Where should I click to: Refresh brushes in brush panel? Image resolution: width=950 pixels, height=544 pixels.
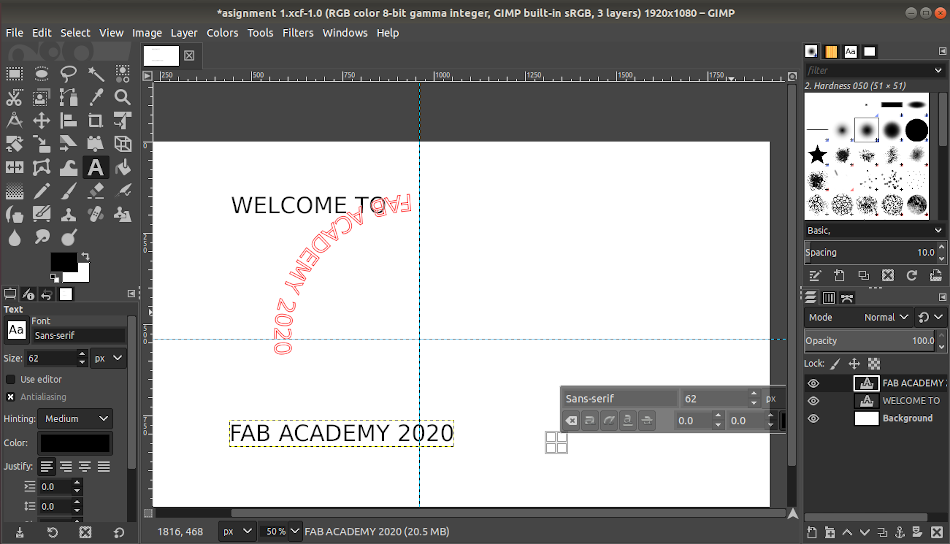click(x=911, y=276)
